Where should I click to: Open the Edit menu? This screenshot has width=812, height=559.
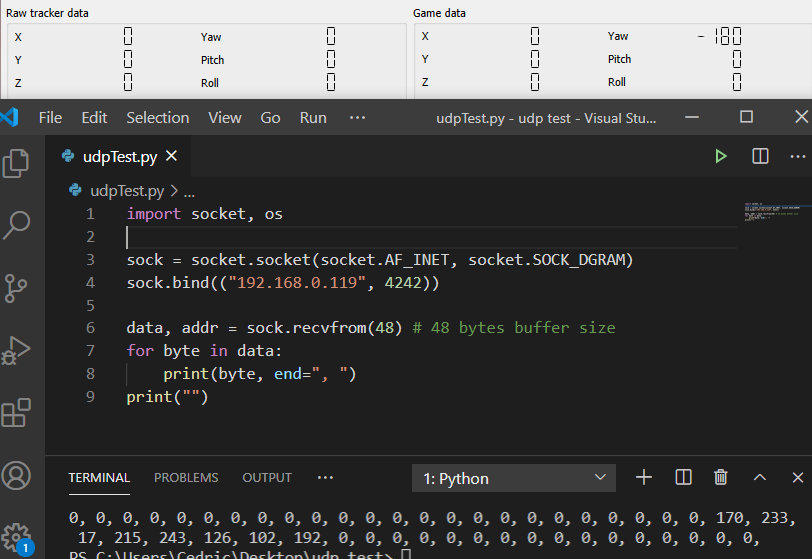tap(94, 118)
